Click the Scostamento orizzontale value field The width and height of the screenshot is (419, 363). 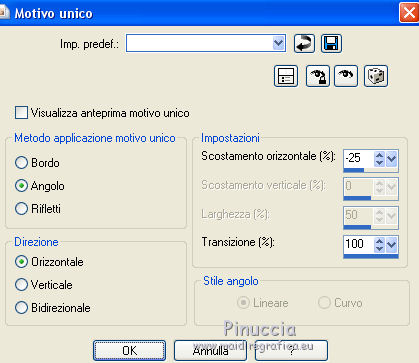(x=358, y=158)
